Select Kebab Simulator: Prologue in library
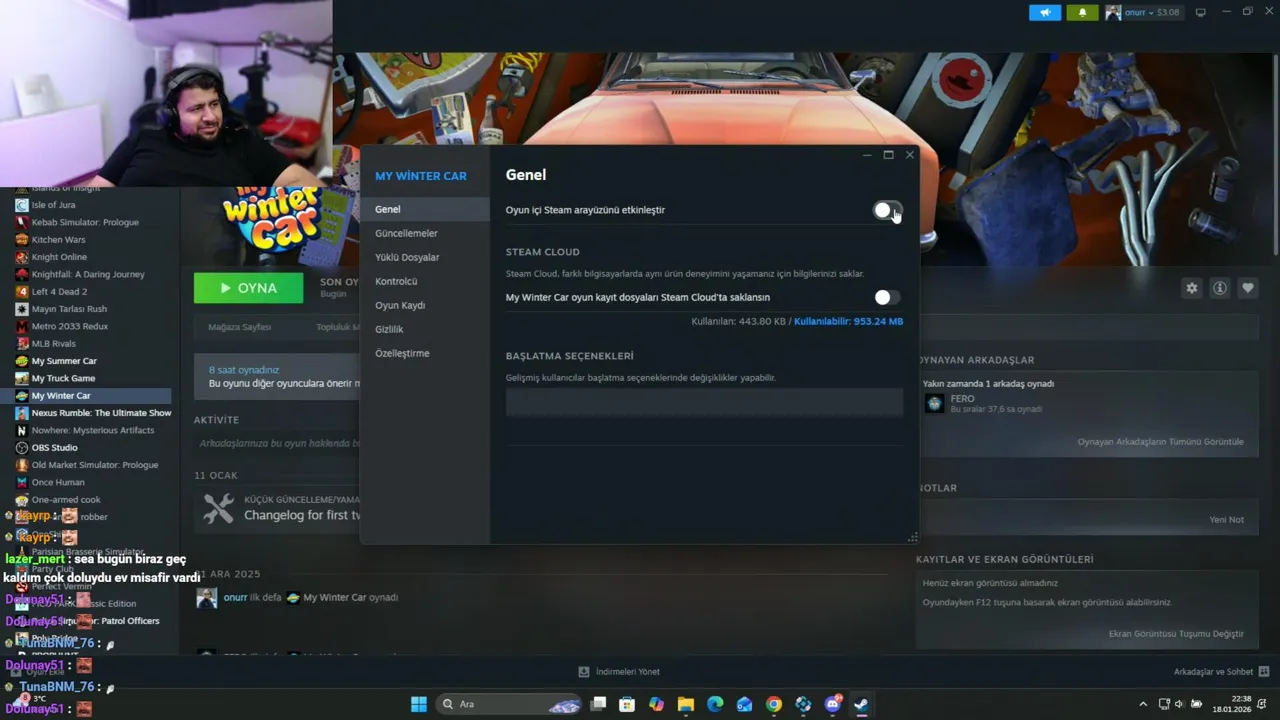The height and width of the screenshot is (720, 1280). point(85,222)
